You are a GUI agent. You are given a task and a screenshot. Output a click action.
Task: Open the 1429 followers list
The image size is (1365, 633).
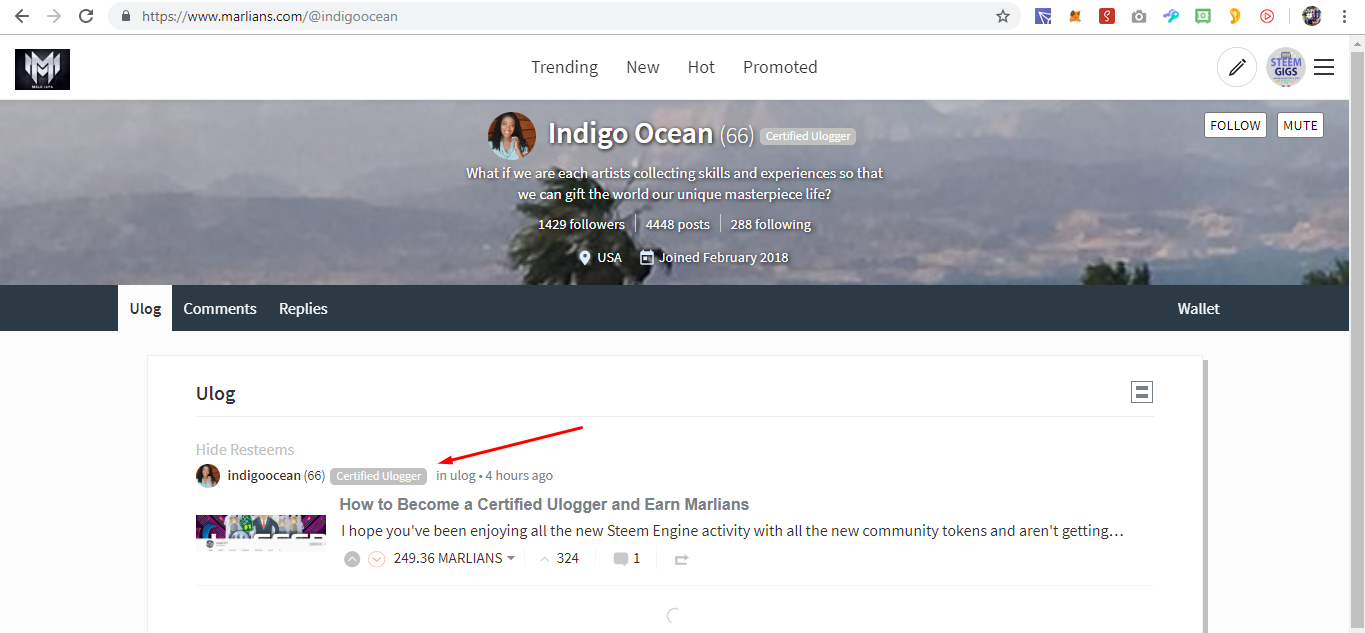click(x=581, y=224)
